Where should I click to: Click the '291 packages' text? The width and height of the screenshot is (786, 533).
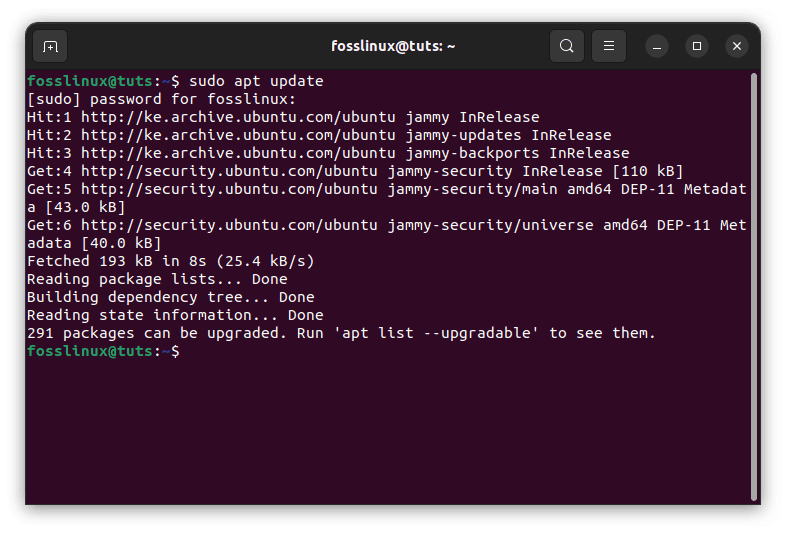click(81, 333)
